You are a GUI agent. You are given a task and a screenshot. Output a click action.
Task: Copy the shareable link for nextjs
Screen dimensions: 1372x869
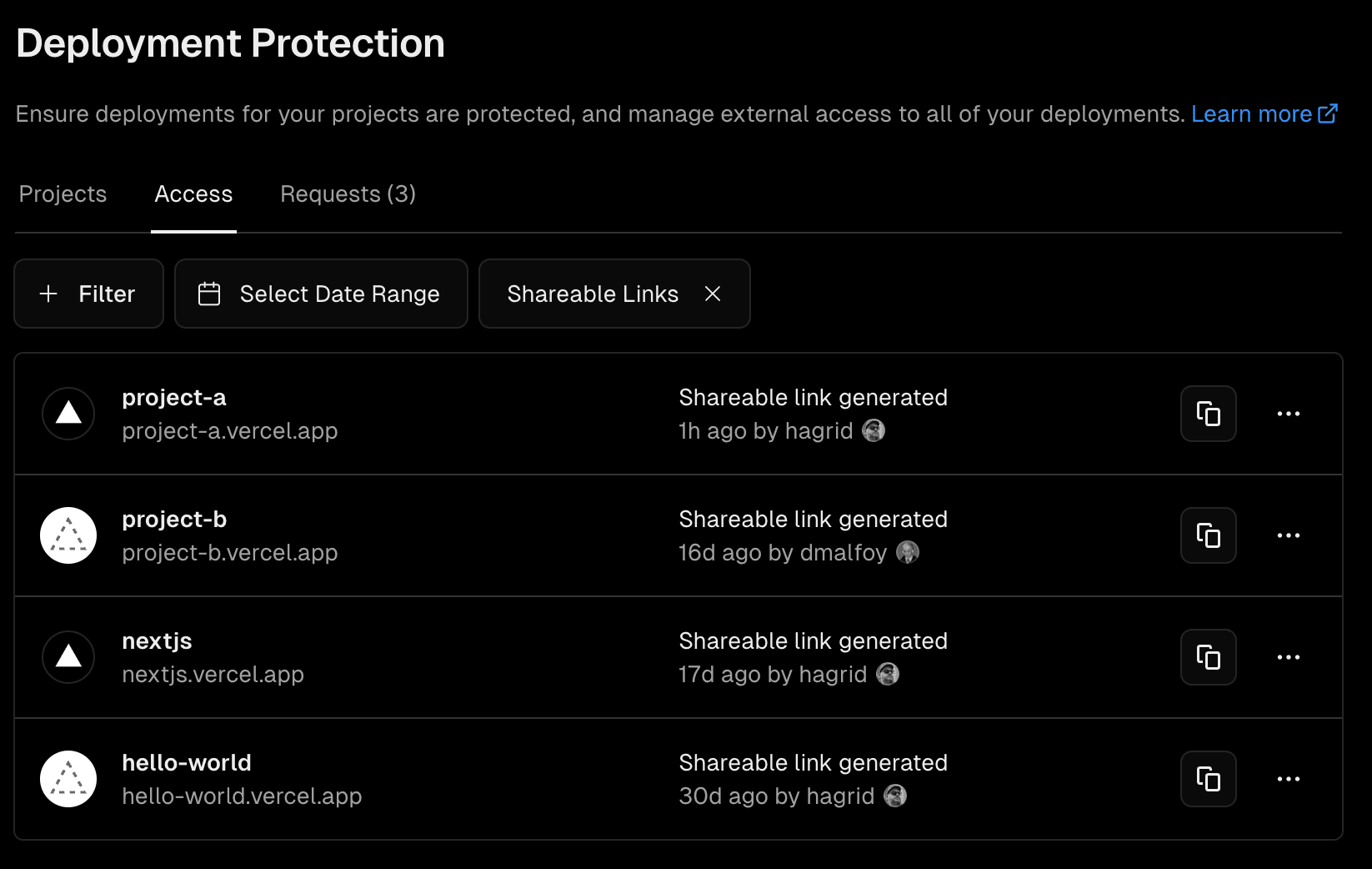pos(1208,657)
